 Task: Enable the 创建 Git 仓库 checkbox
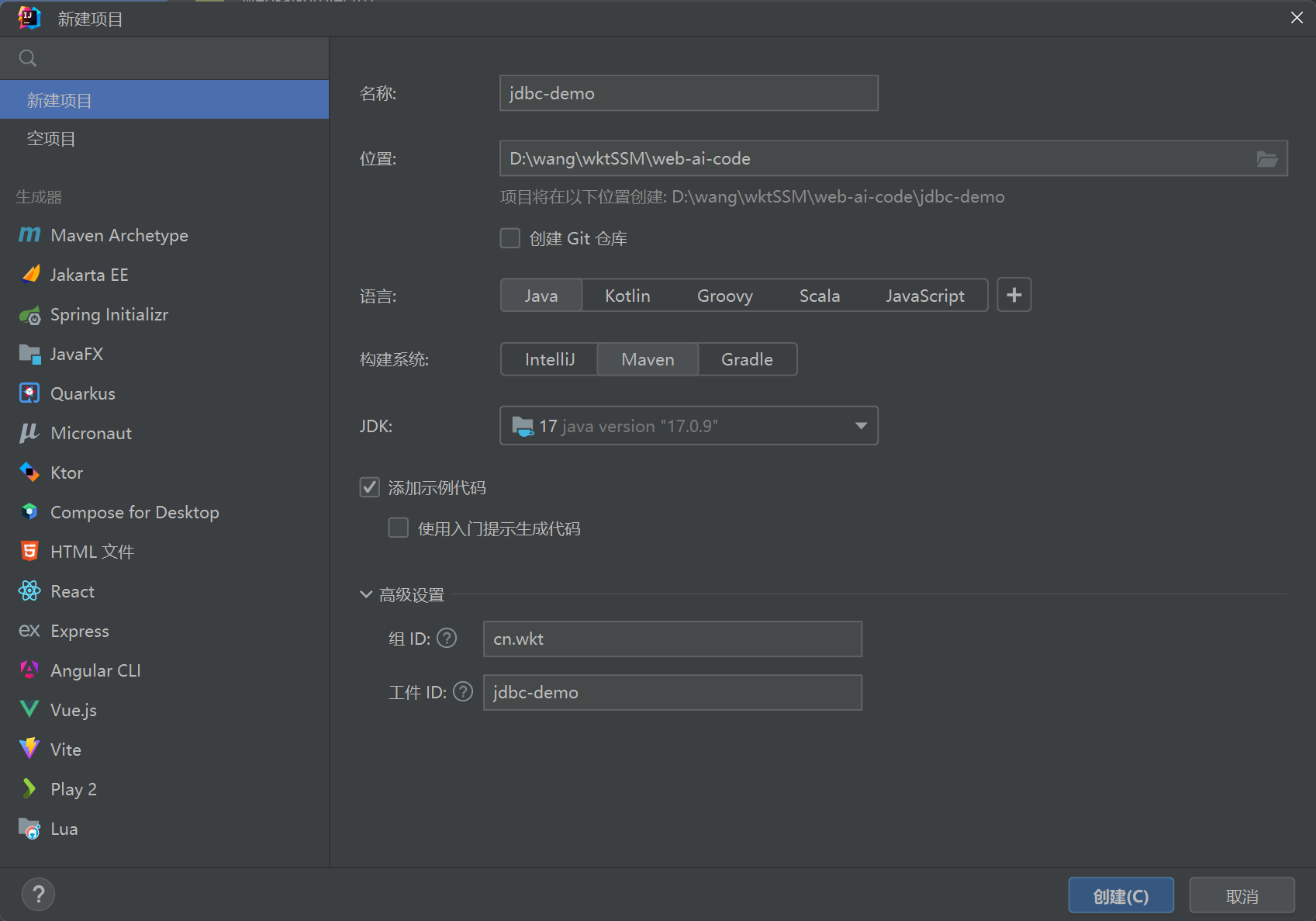(510, 238)
